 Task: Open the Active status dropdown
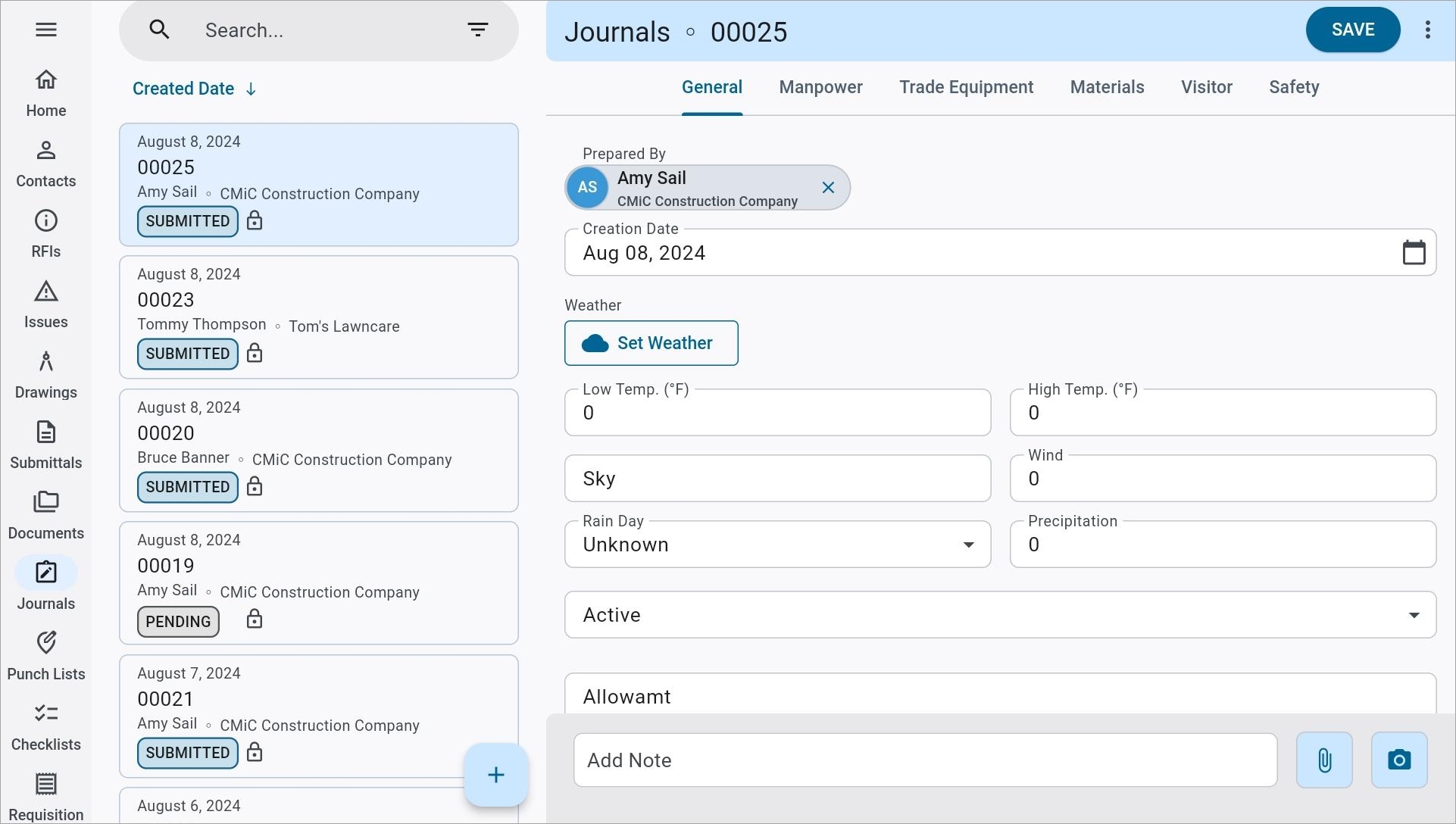click(1413, 615)
